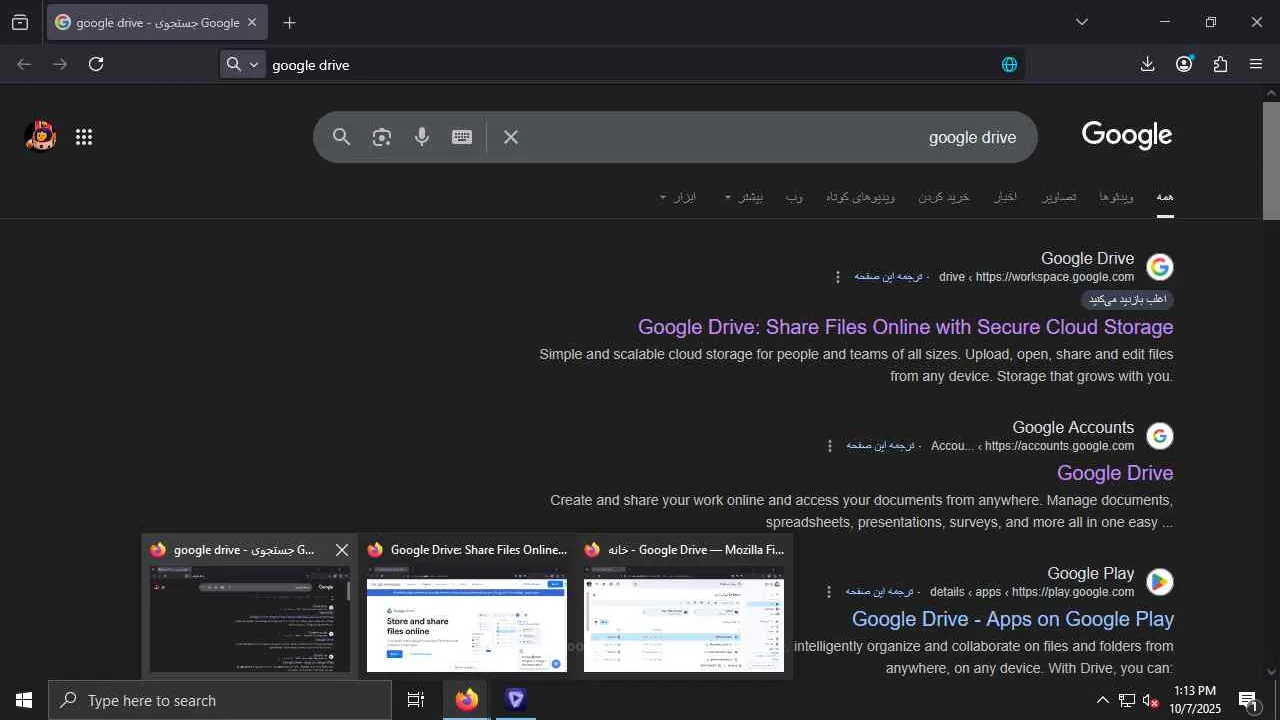Select the همه (All) results tab
Image resolution: width=1280 pixels, height=720 pixels.
(x=1165, y=197)
